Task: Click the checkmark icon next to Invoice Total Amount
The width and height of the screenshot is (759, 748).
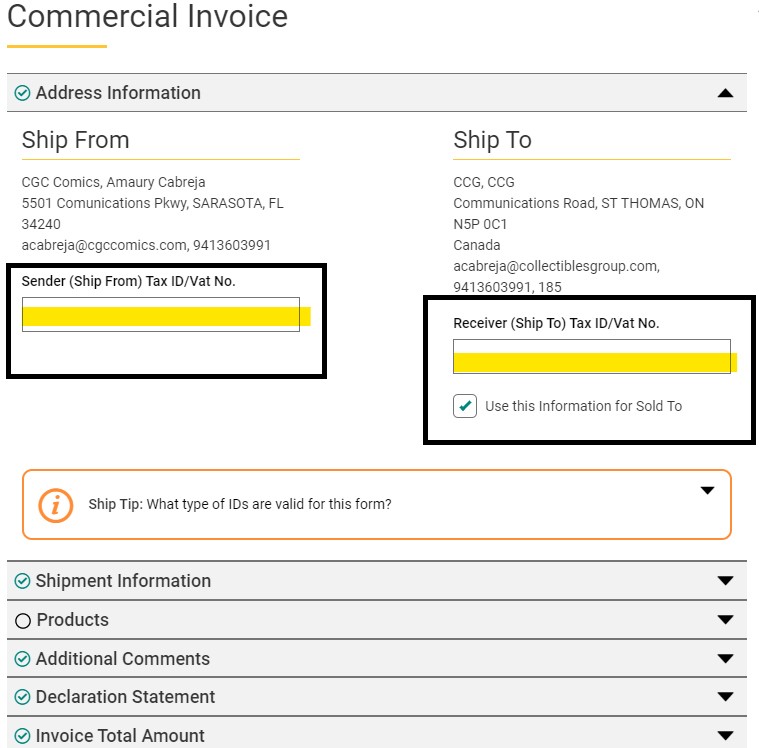Action: click(x=22, y=736)
